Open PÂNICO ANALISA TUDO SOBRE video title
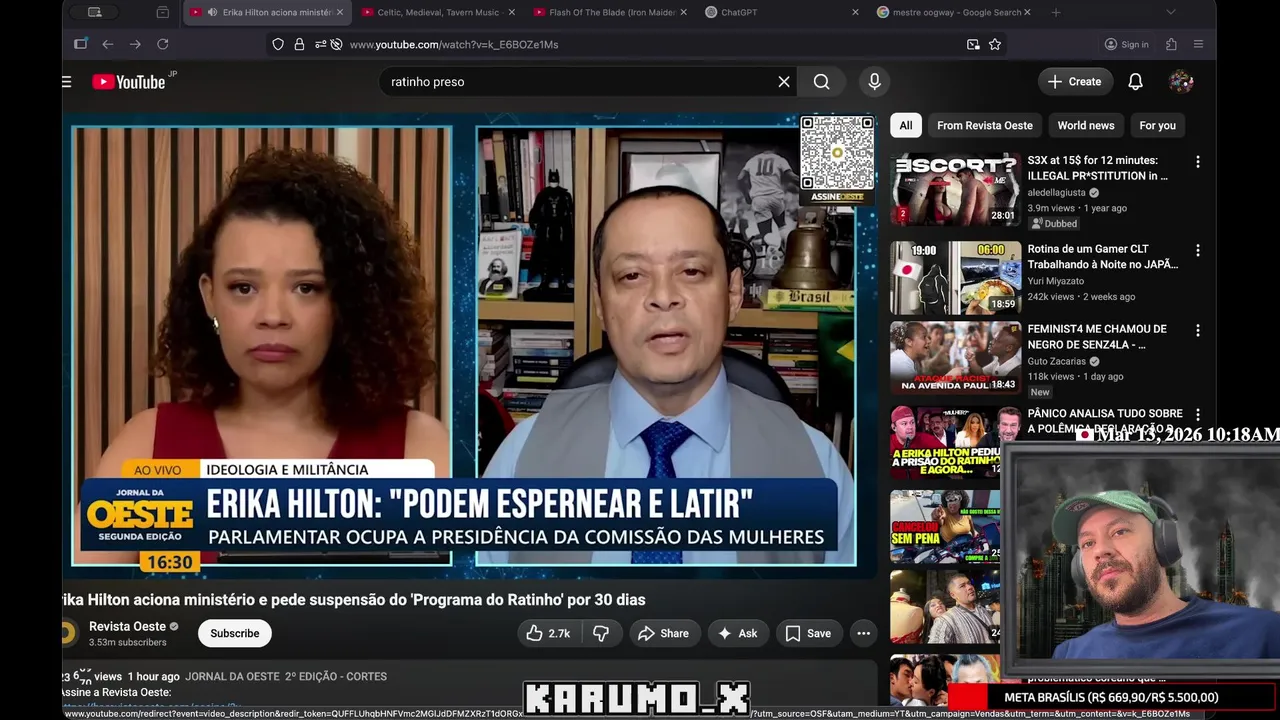Viewport: 1280px width, 720px height. (1105, 421)
